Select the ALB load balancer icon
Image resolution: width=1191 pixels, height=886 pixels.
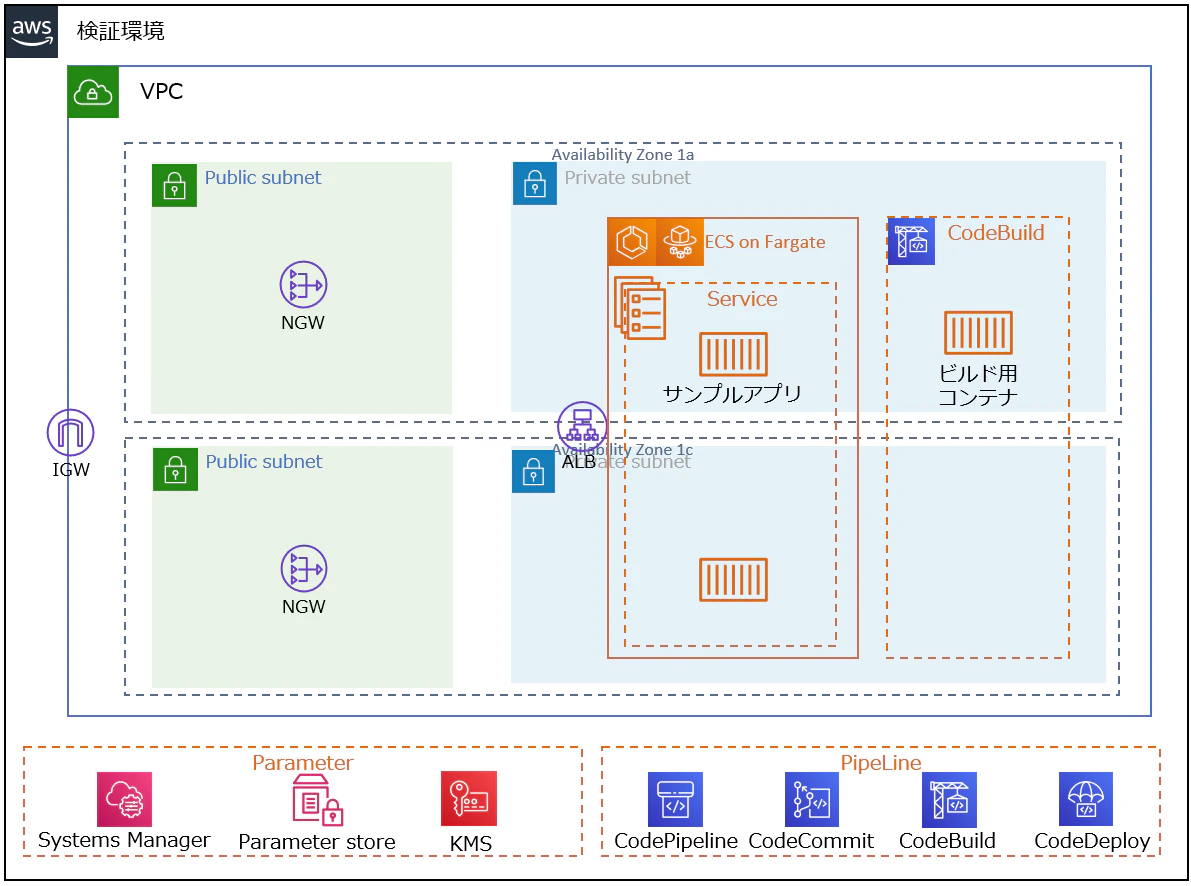pos(582,426)
